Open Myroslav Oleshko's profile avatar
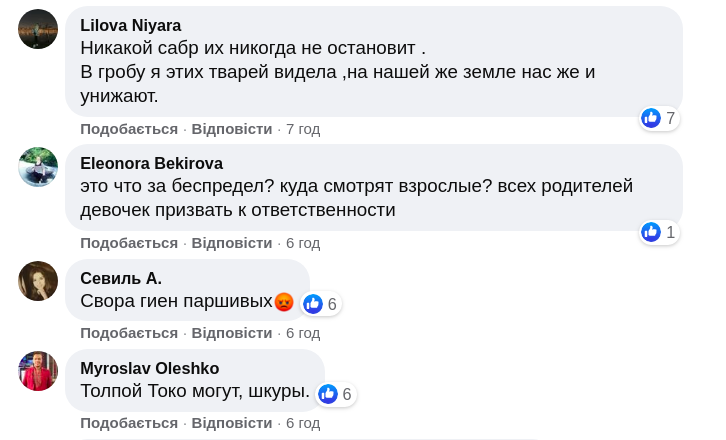726x440 pixels. pyautogui.click(x=38, y=371)
